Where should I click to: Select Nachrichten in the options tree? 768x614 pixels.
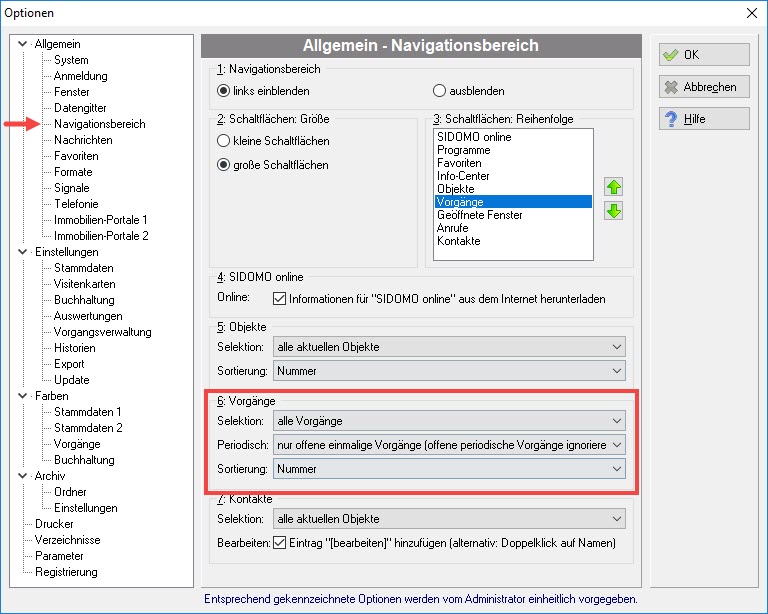(83, 140)
